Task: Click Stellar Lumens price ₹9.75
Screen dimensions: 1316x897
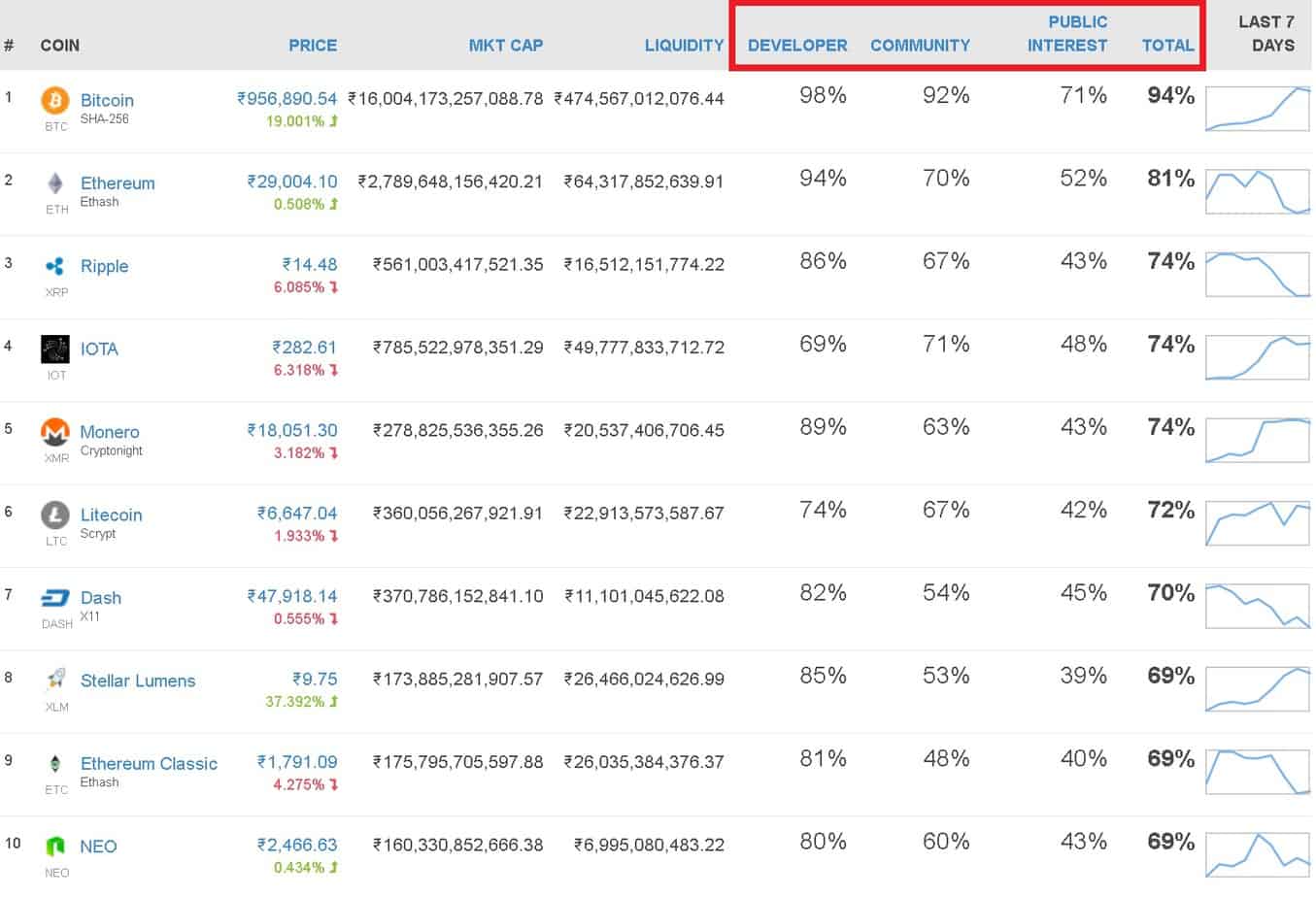Action: [315, 680]
